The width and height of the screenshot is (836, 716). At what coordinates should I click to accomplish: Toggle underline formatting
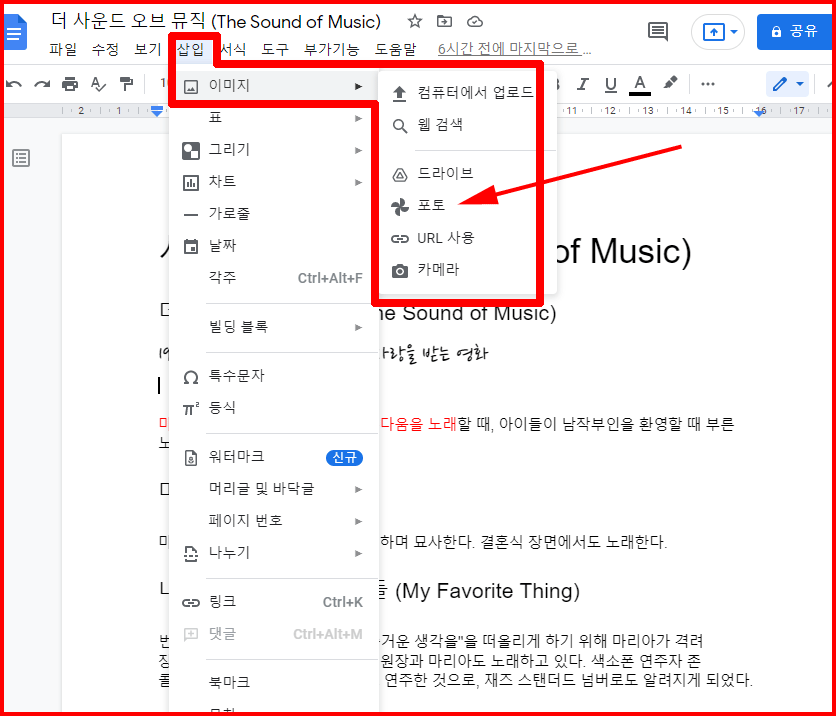[x=611, y=84]
